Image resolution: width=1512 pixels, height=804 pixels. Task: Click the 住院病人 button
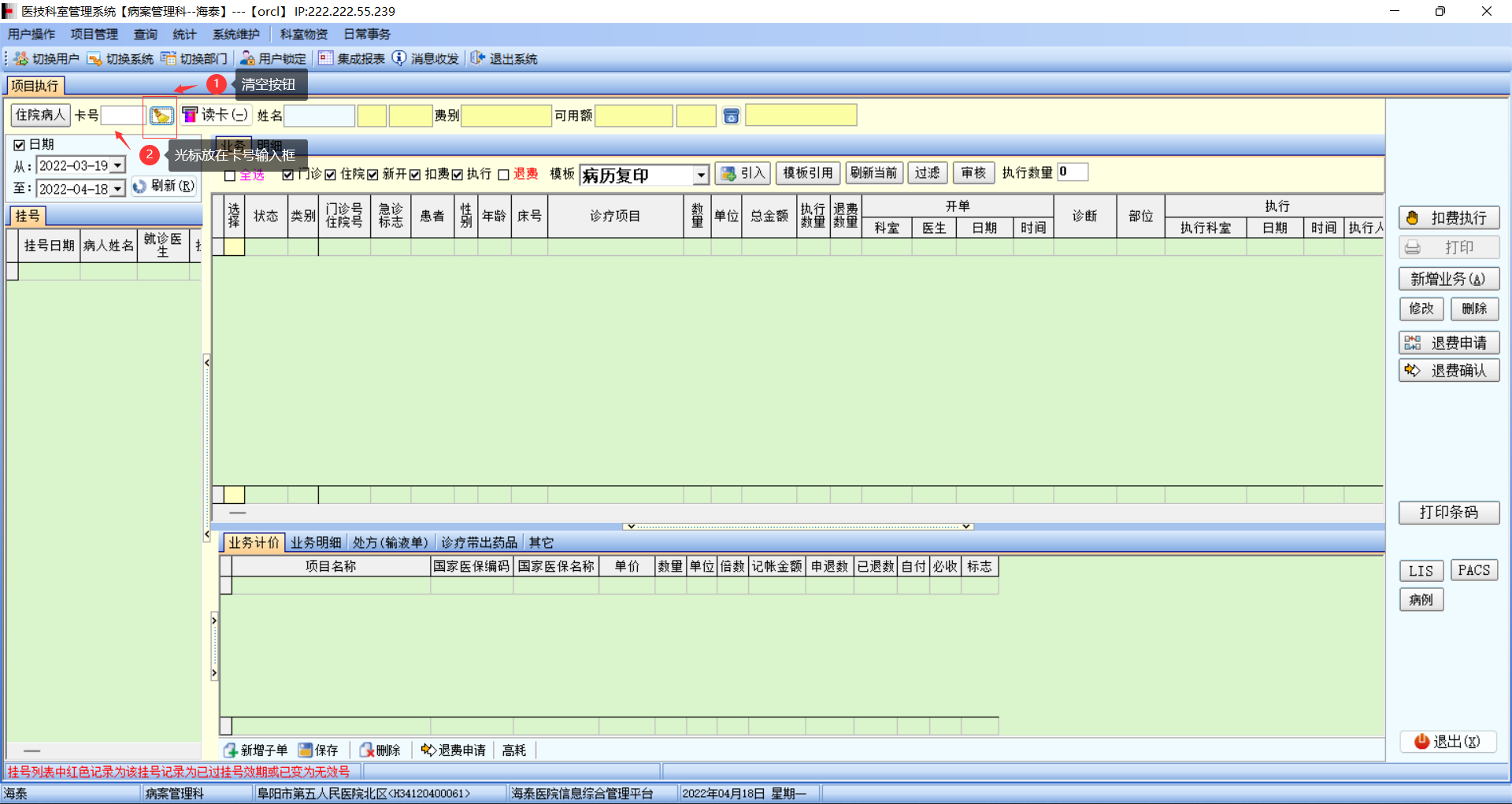pyautogui.click(x=40, y=115)
